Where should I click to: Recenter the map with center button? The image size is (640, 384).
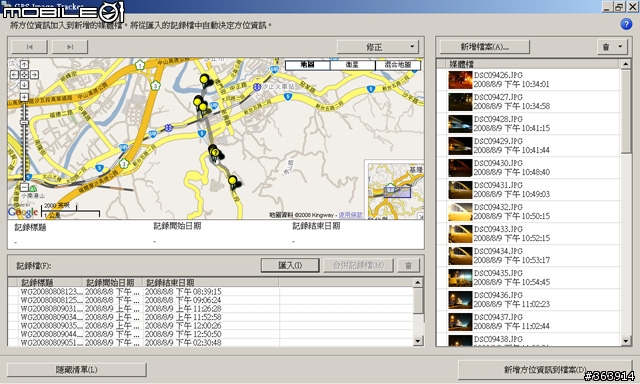pos(24,75)
